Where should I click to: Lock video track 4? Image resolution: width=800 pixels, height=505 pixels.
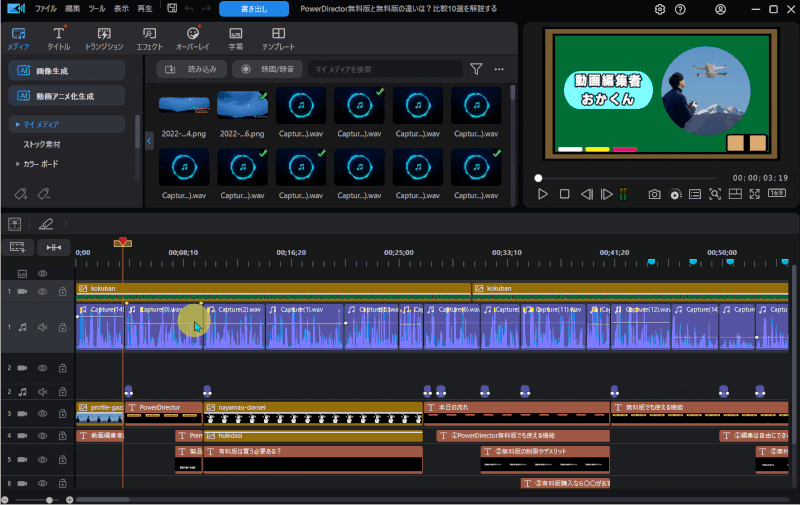pyautogui.click(x=62, y=436)
